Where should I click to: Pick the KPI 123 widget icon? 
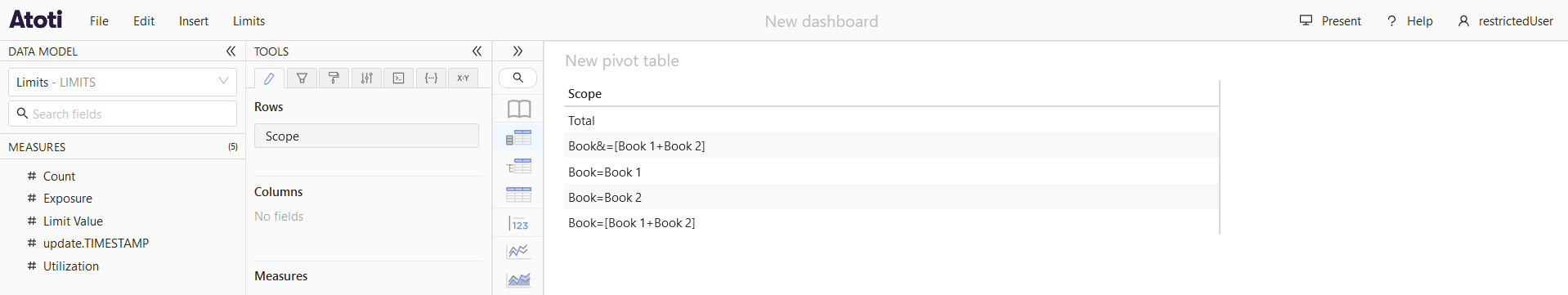coord(518,223)
